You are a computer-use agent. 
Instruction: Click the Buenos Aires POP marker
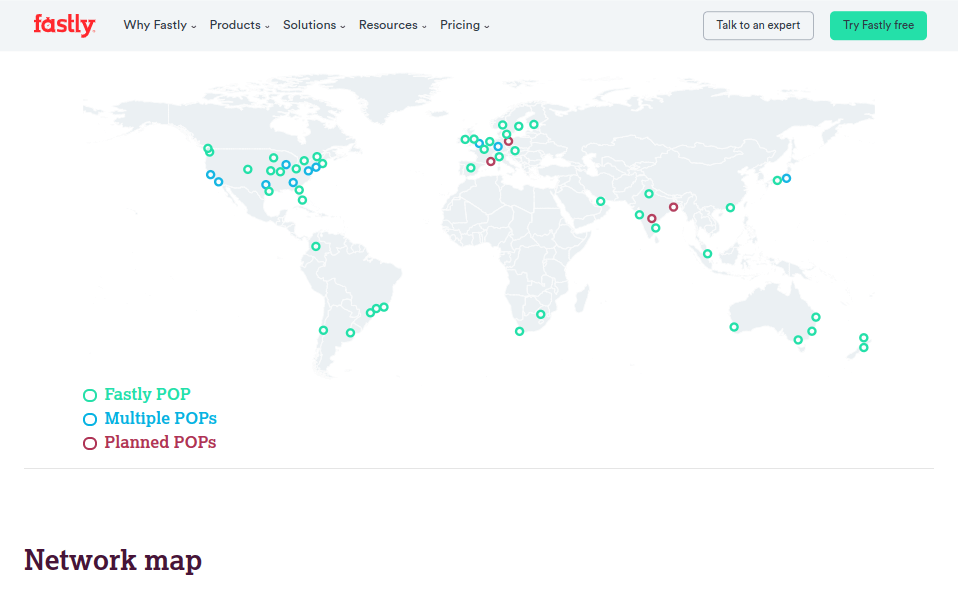coord(350,333)
